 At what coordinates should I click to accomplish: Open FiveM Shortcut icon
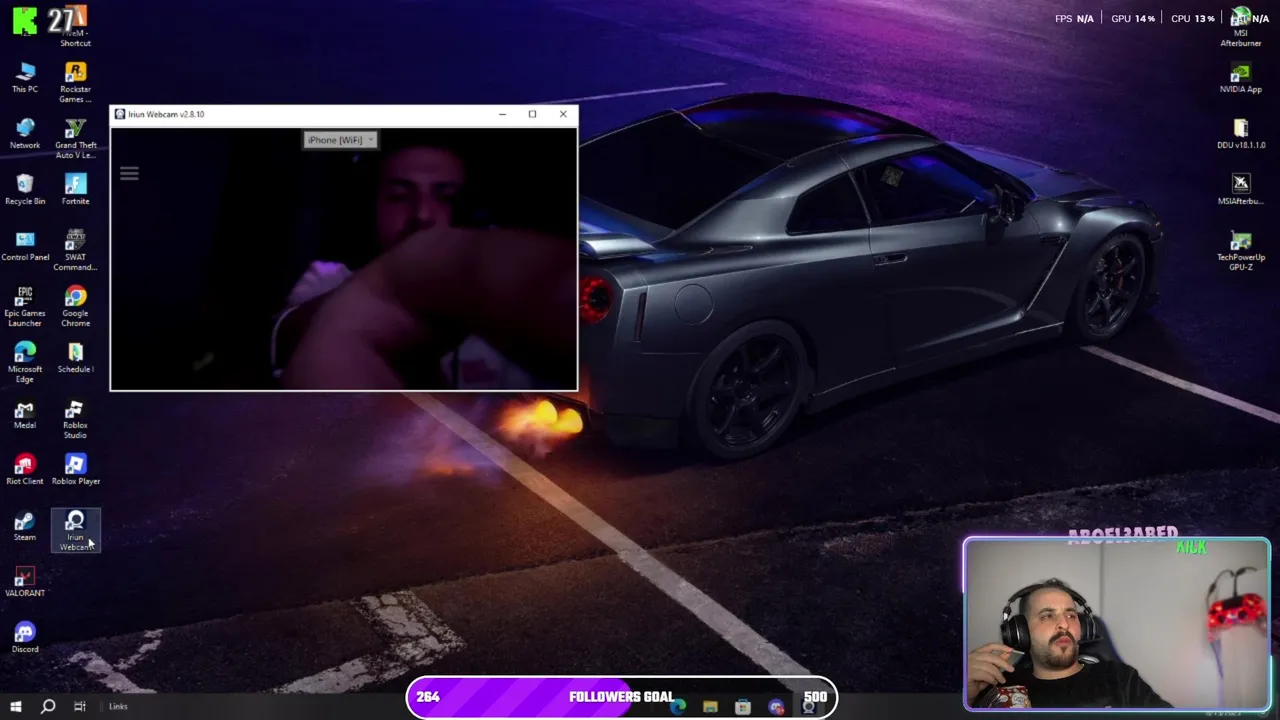point(75,26)
